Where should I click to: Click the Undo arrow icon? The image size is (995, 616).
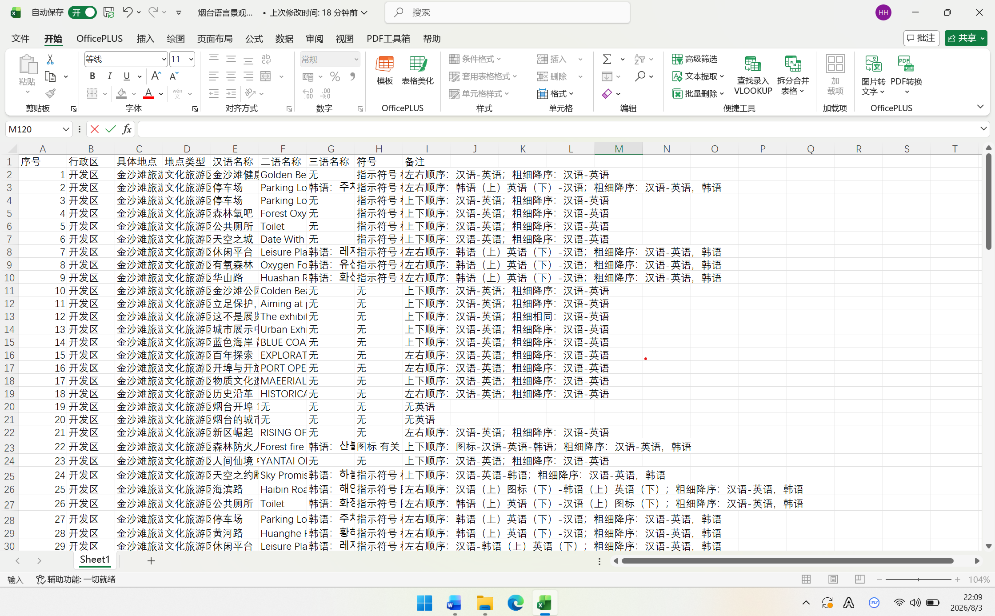coord(128,12)
